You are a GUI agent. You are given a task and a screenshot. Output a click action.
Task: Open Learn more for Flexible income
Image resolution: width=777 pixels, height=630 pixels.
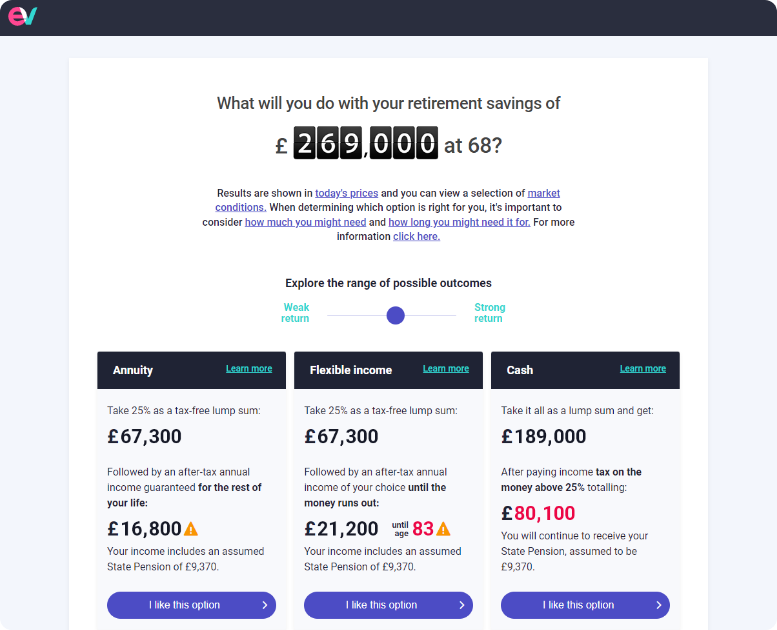(x=445, y=369)
